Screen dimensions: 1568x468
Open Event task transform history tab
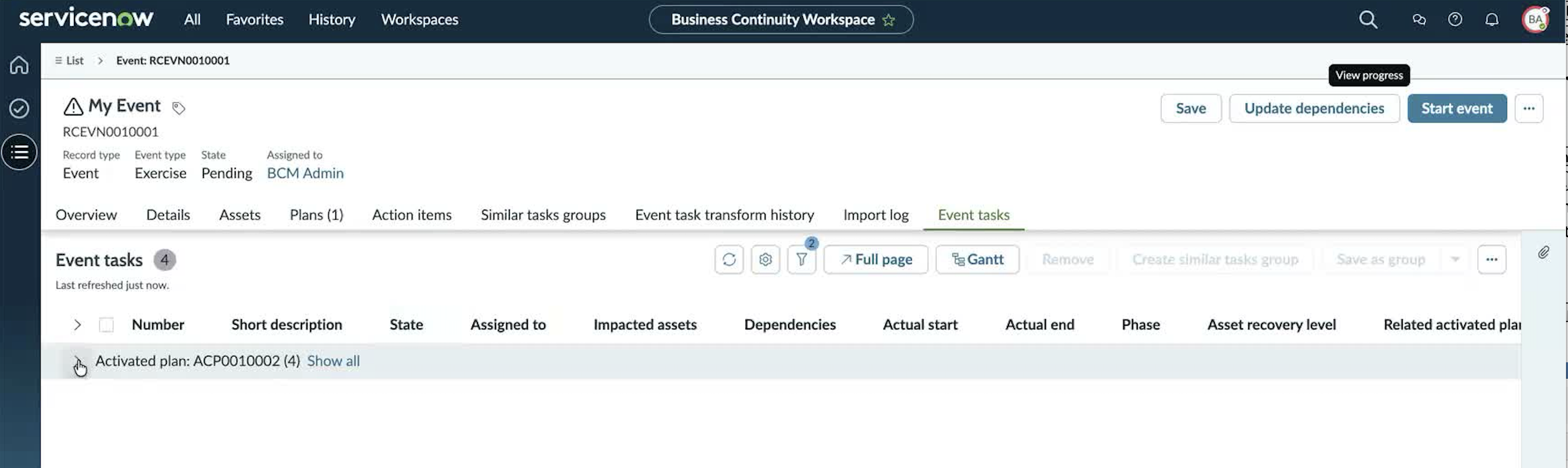(724, 215)
